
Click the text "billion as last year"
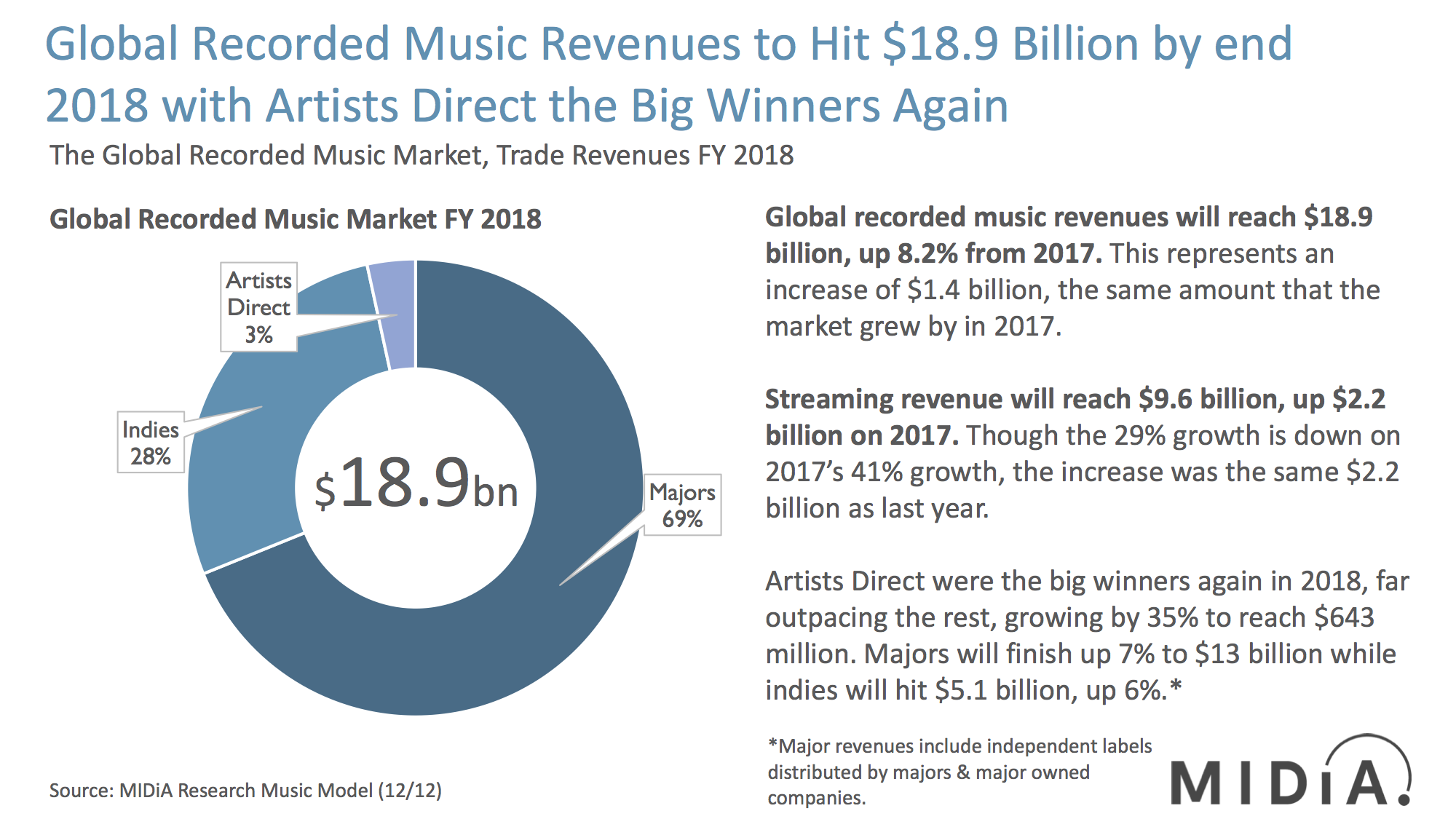pyautogui.click(x=877, y=508)
